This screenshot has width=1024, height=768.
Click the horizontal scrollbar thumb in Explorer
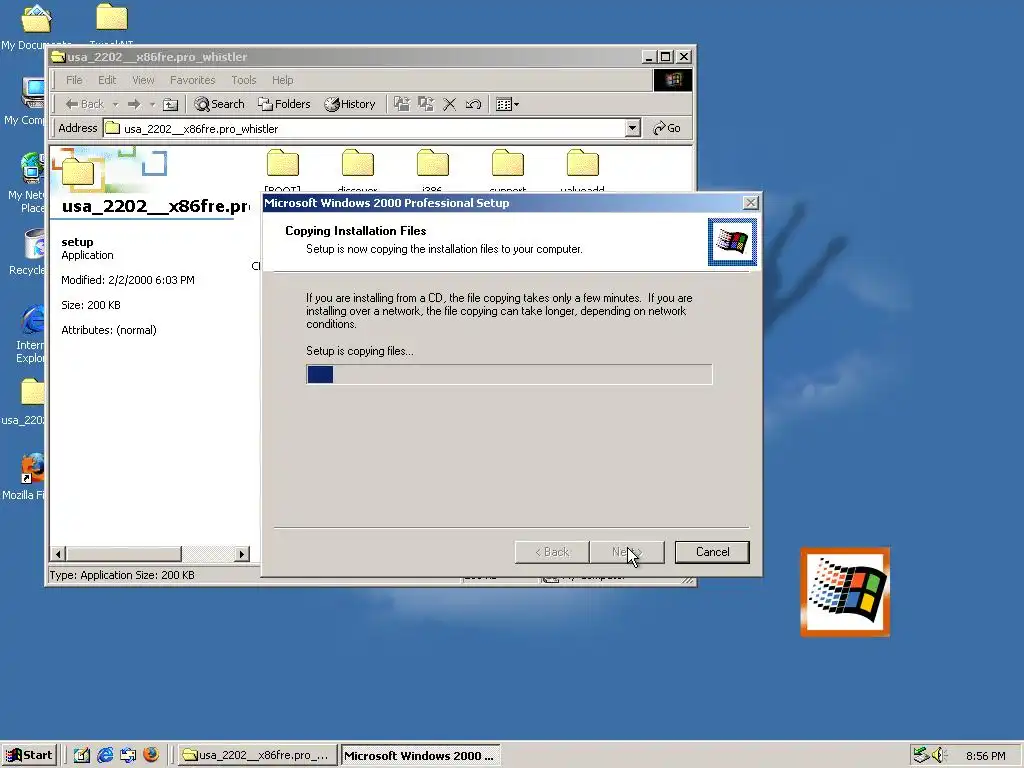123,554
